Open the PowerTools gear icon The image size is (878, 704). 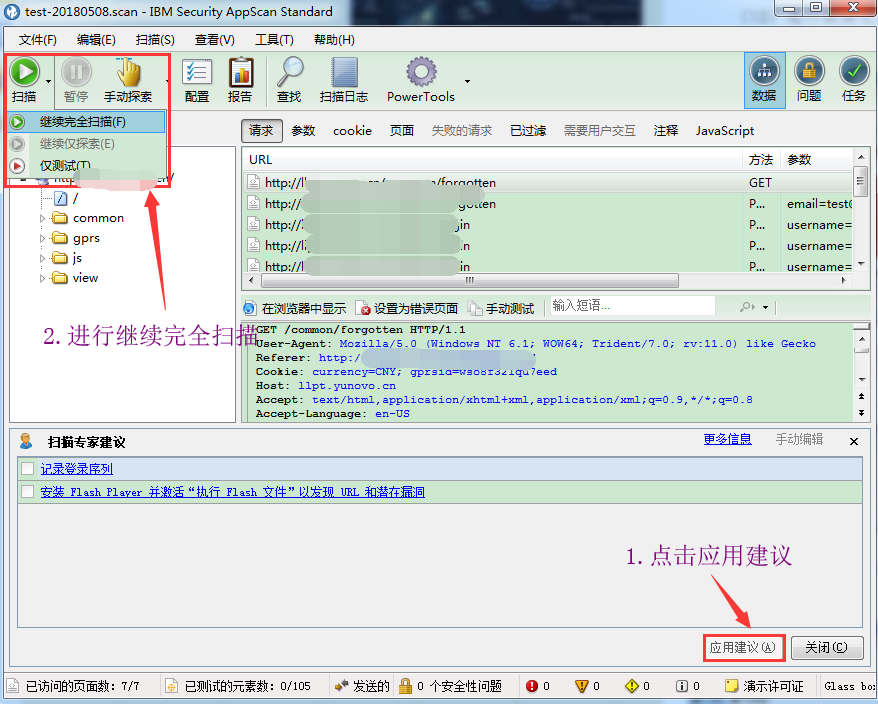pyautogui.click(x=421, y=72)
